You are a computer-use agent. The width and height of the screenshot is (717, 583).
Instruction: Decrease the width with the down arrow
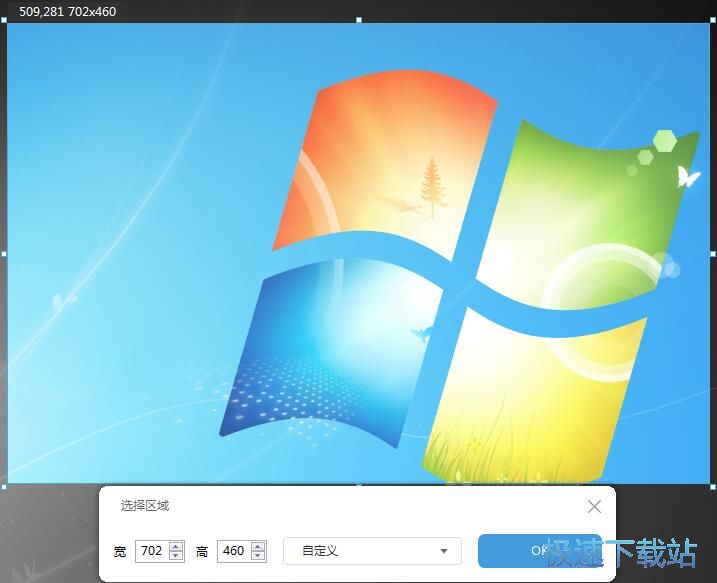click(176, 556)
